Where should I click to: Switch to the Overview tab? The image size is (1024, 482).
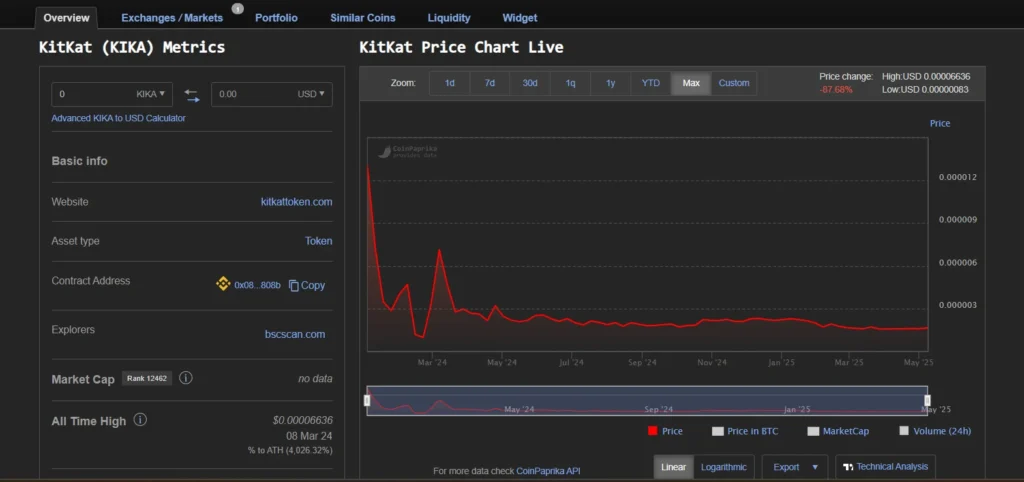click(x=66, y=18)
